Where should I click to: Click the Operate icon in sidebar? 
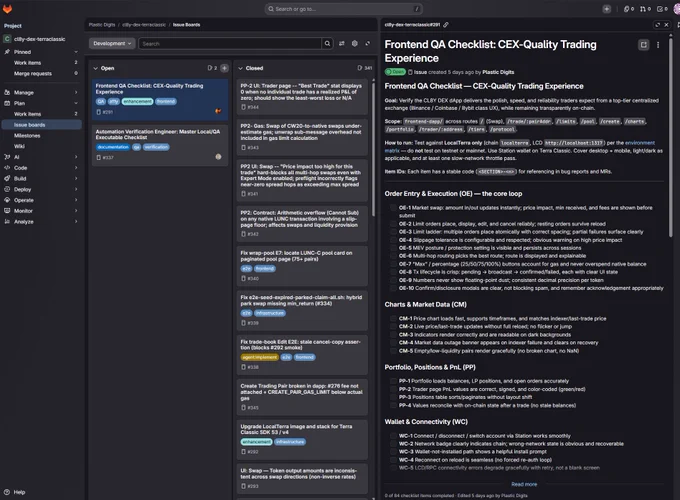click(x=7, y=200)
